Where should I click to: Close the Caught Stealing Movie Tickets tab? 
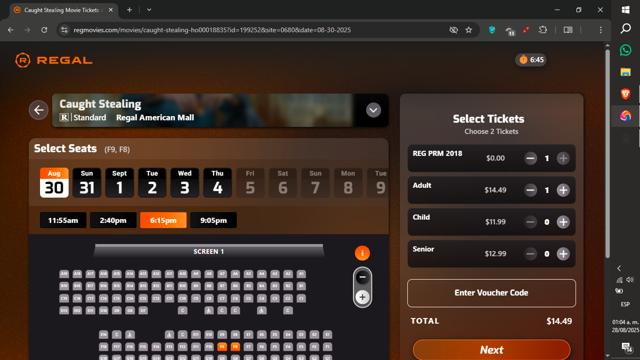coord(111,10)
